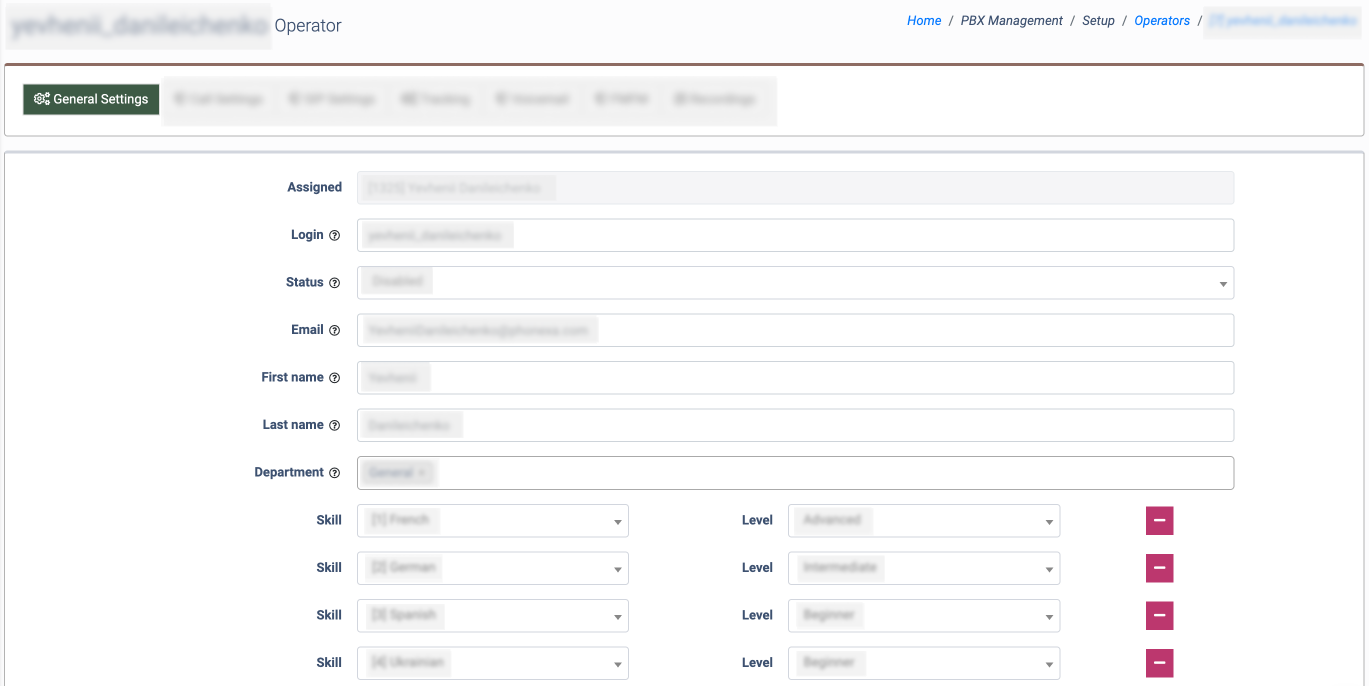Click the Email field help icon
Image resolution: width=1369 pixels, height=686 pixels.
tap(334, 331)
